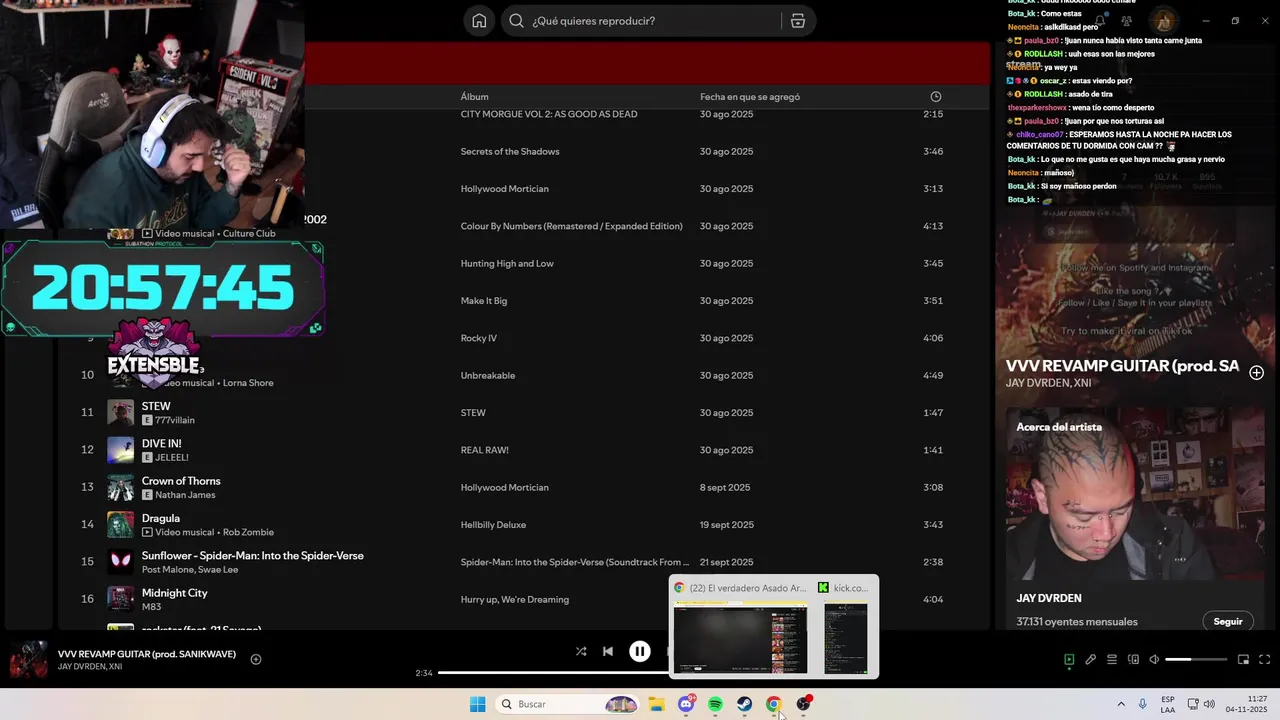This screenshot has width=1280, height=720.
Task: Open artist '777villain' under STEW
Action: (x=175, y=420)
